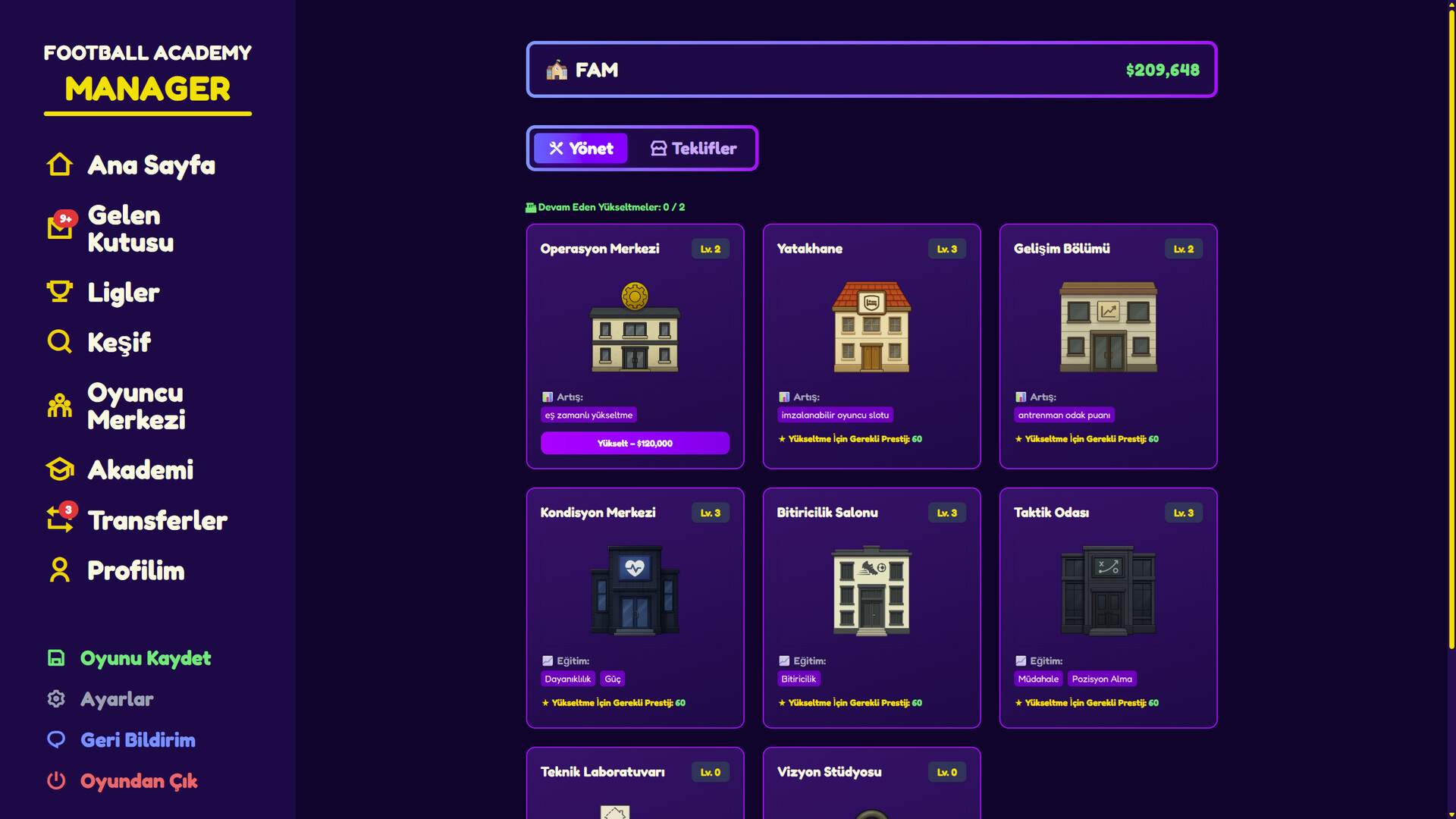This screenshot has height=819, width=1456.
Task: Switch to the Teklifler tab
Action: [693, 149]
